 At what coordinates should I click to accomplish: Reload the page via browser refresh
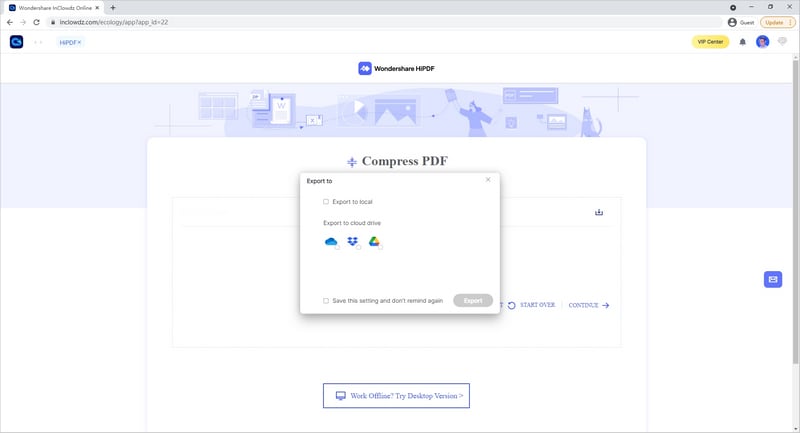pyautogui.click(x=36, y=22)
